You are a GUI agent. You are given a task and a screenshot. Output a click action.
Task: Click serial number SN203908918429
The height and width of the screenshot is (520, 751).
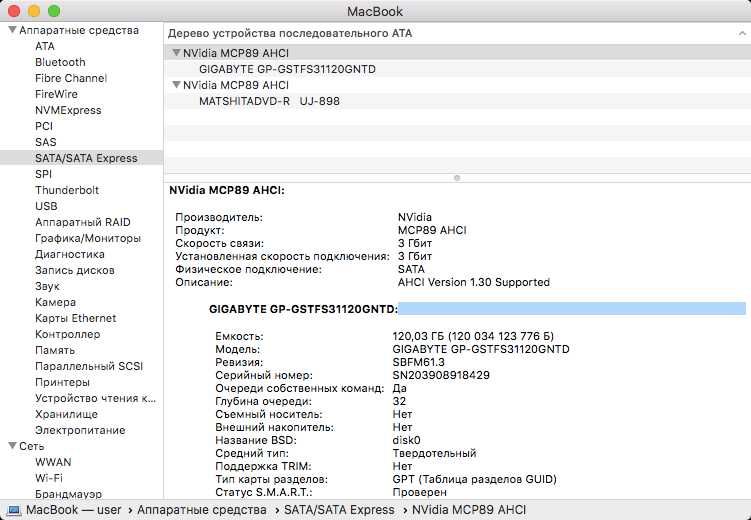click(441, 375)
